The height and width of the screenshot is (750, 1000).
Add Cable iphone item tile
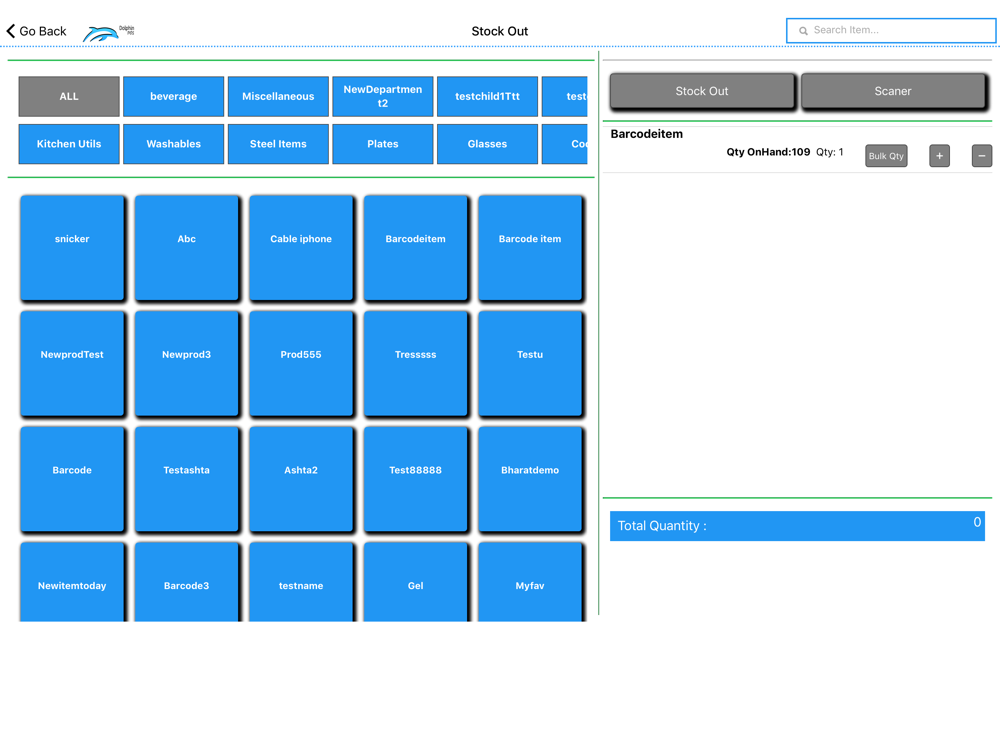pyautogui.click(x=301, y=247)
